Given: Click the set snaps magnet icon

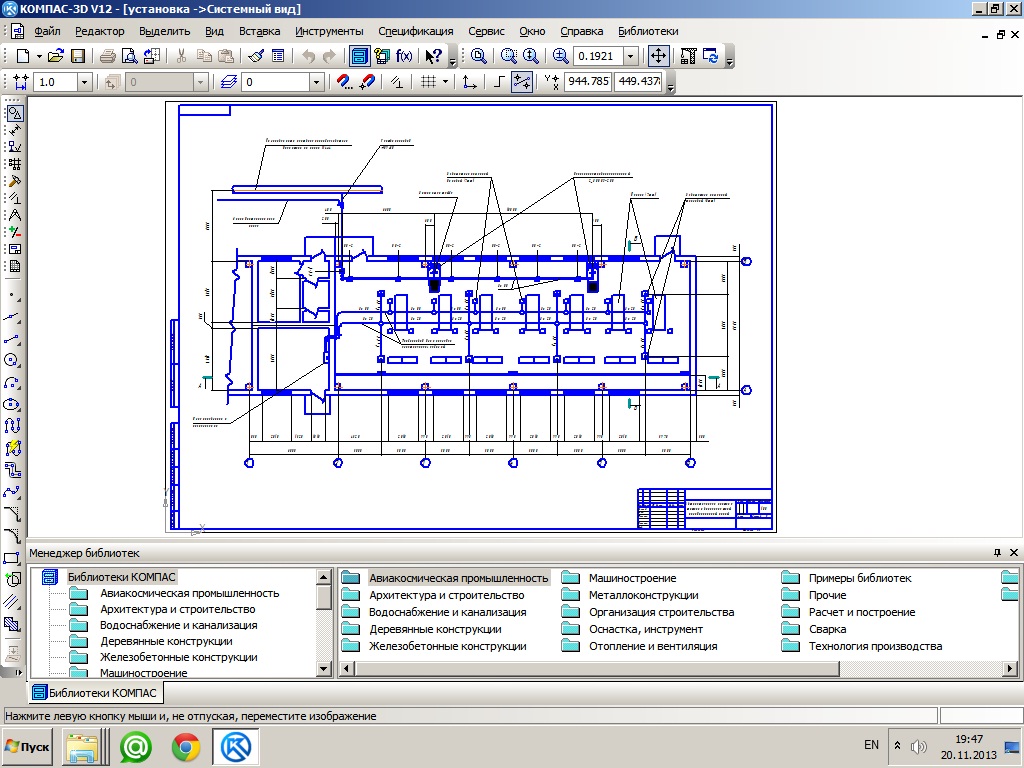Looking at the screenshot, I should pos(344,82).
